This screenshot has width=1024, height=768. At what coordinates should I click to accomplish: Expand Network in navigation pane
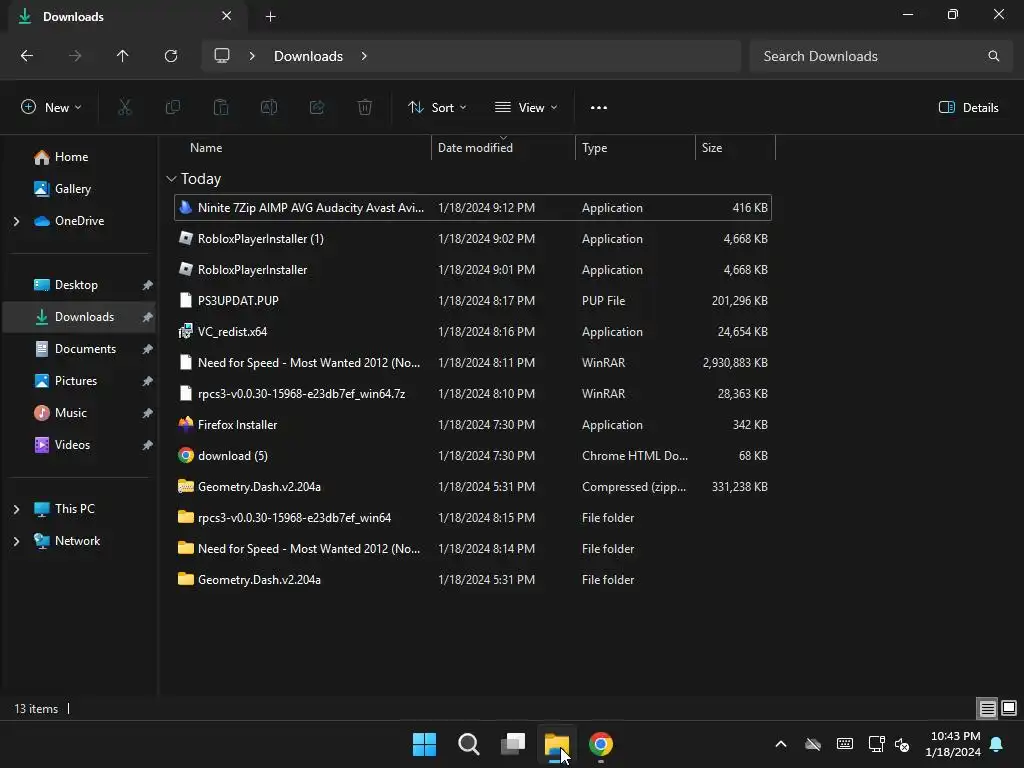coord(16,541)
